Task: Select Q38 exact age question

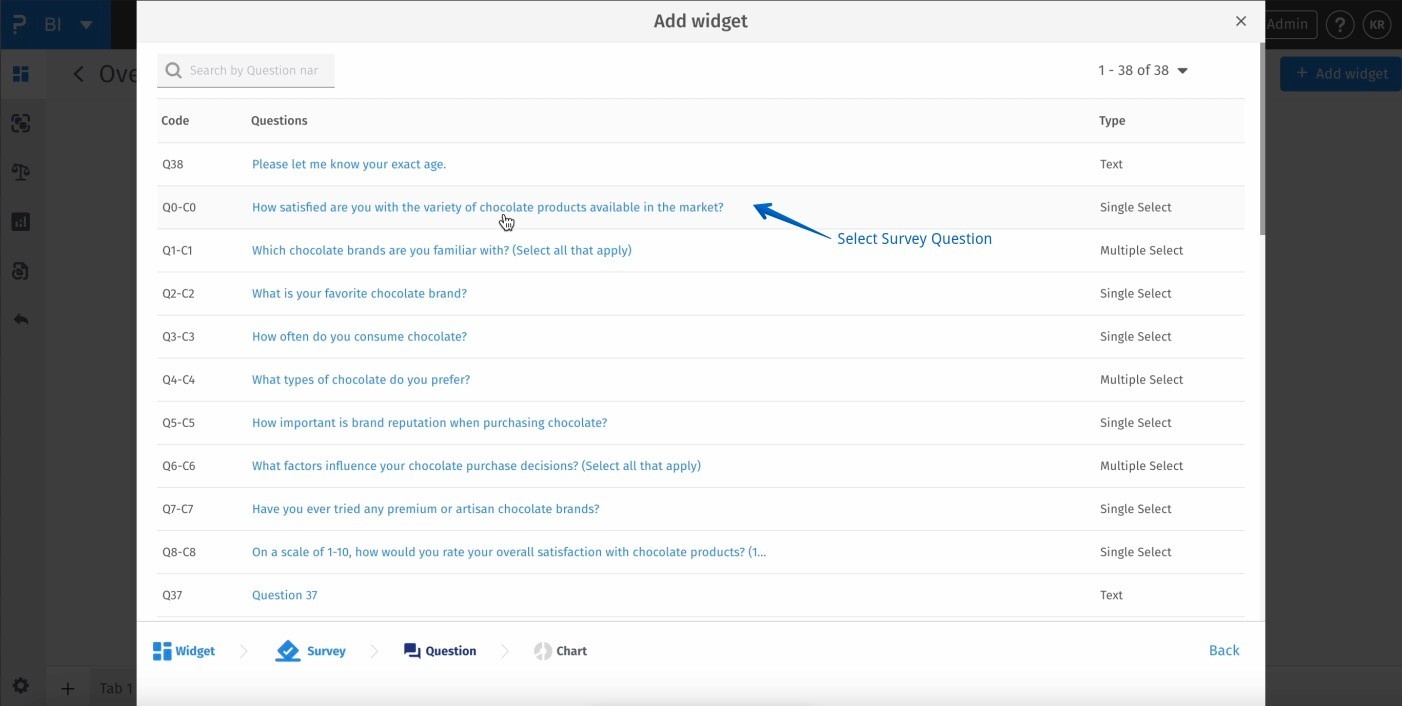Action: pos(349,164)
